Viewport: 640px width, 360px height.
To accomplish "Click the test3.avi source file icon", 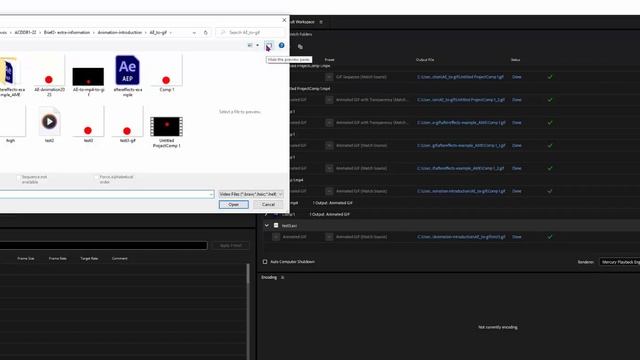I will [276, 225].
